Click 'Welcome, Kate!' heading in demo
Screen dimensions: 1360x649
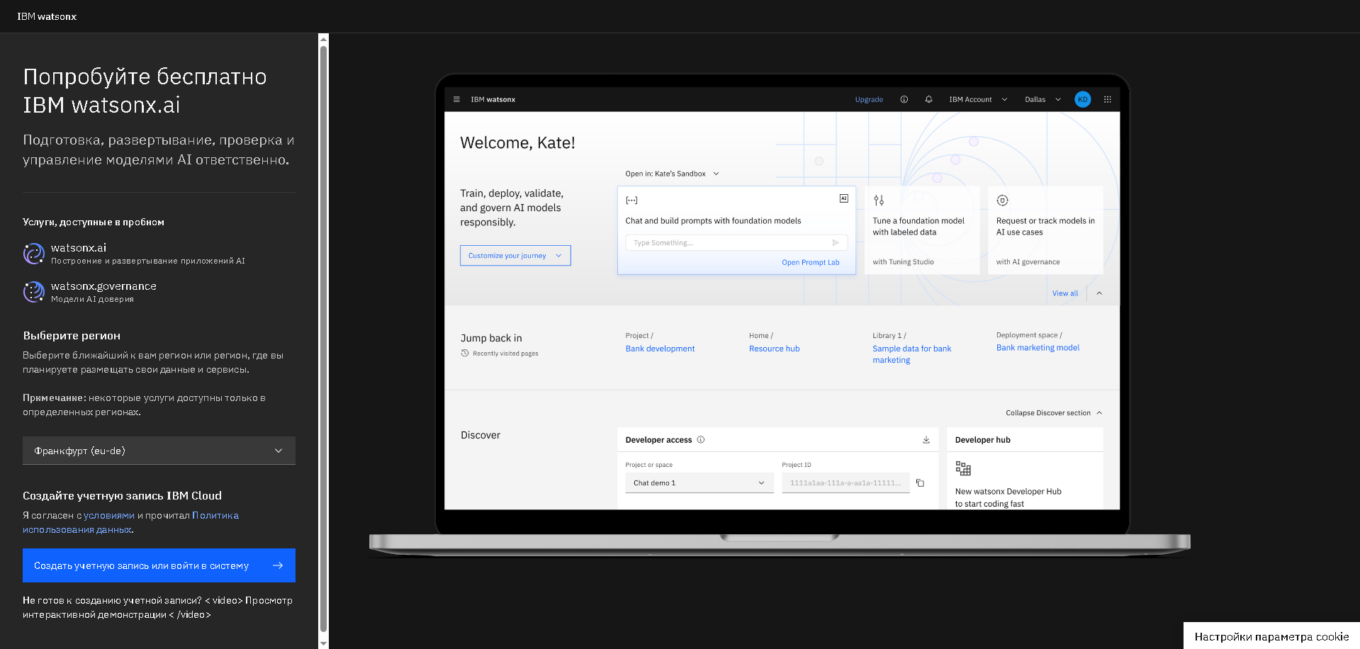pyautogui.click(x=517, y=143)
